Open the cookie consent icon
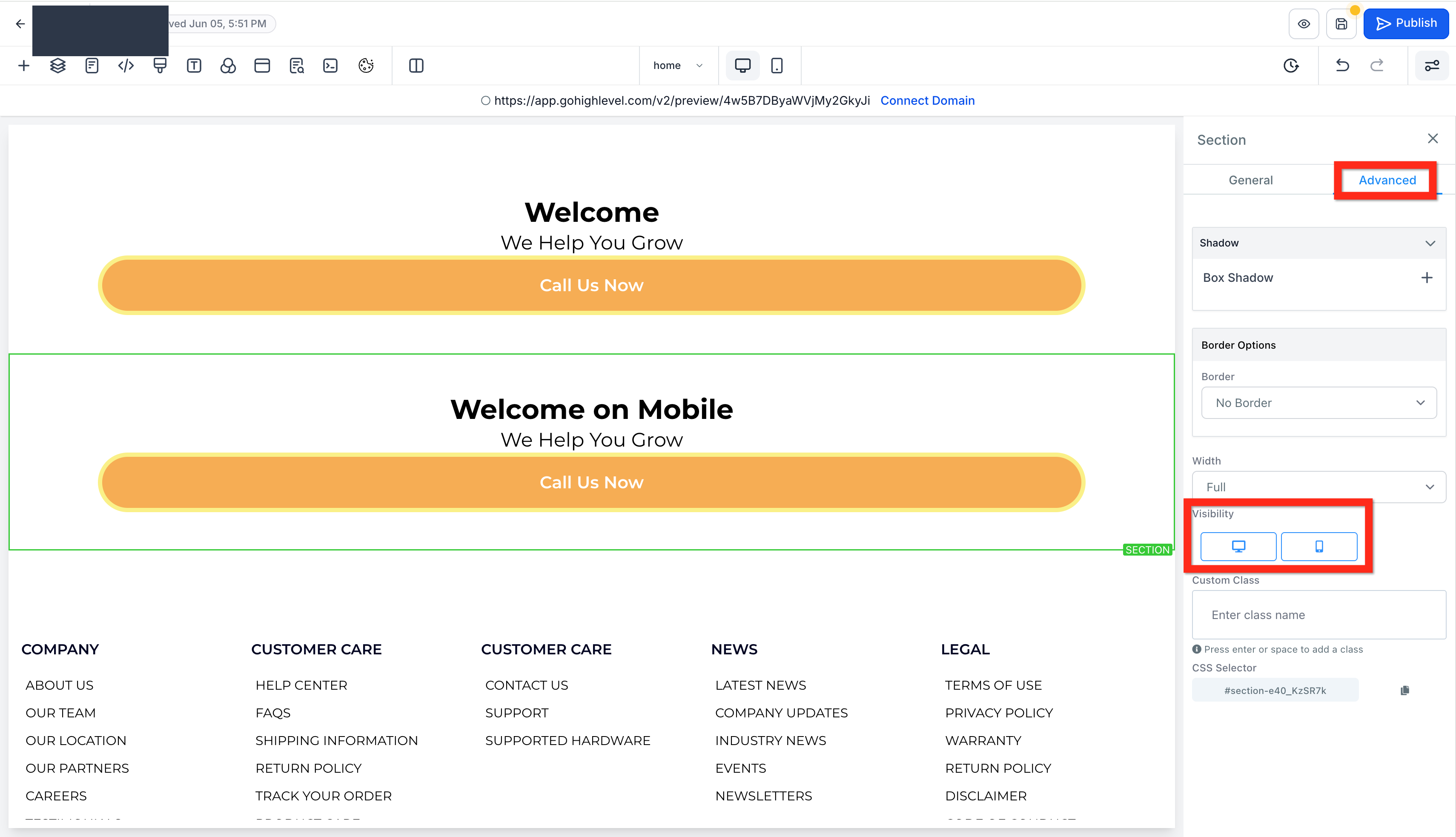The image size is (1456, 837). (x=366, y=66)
